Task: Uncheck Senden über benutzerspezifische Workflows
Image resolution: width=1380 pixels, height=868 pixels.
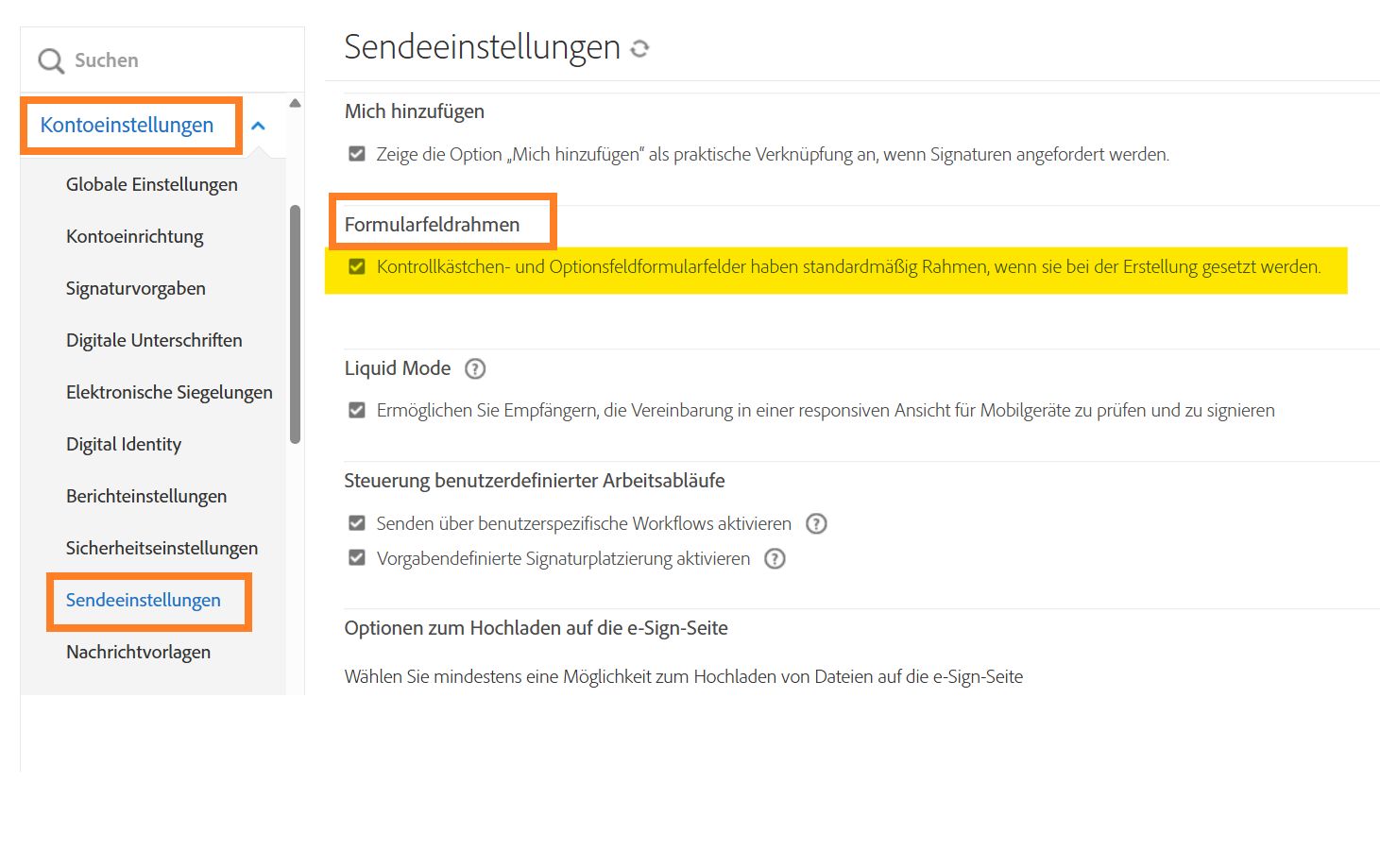Action: [x=357, y=523]
